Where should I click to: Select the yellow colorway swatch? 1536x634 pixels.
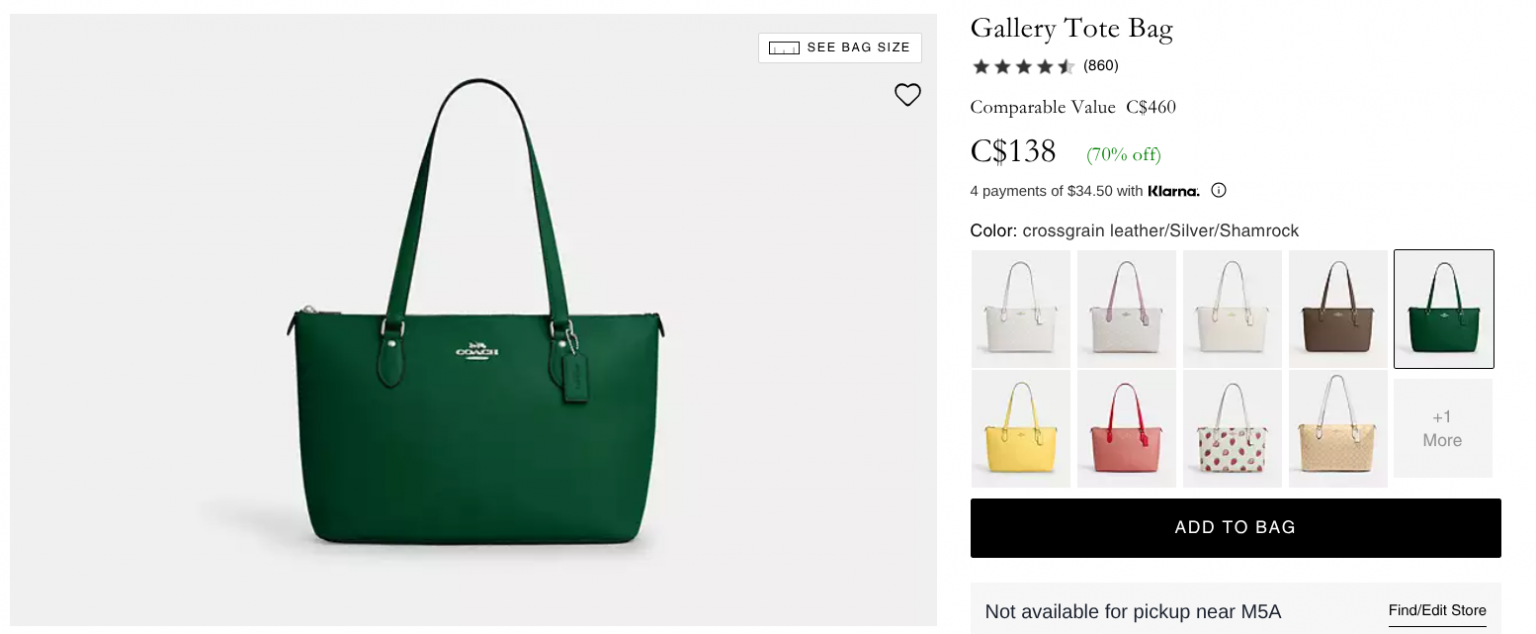click(x=1020, y=428)
